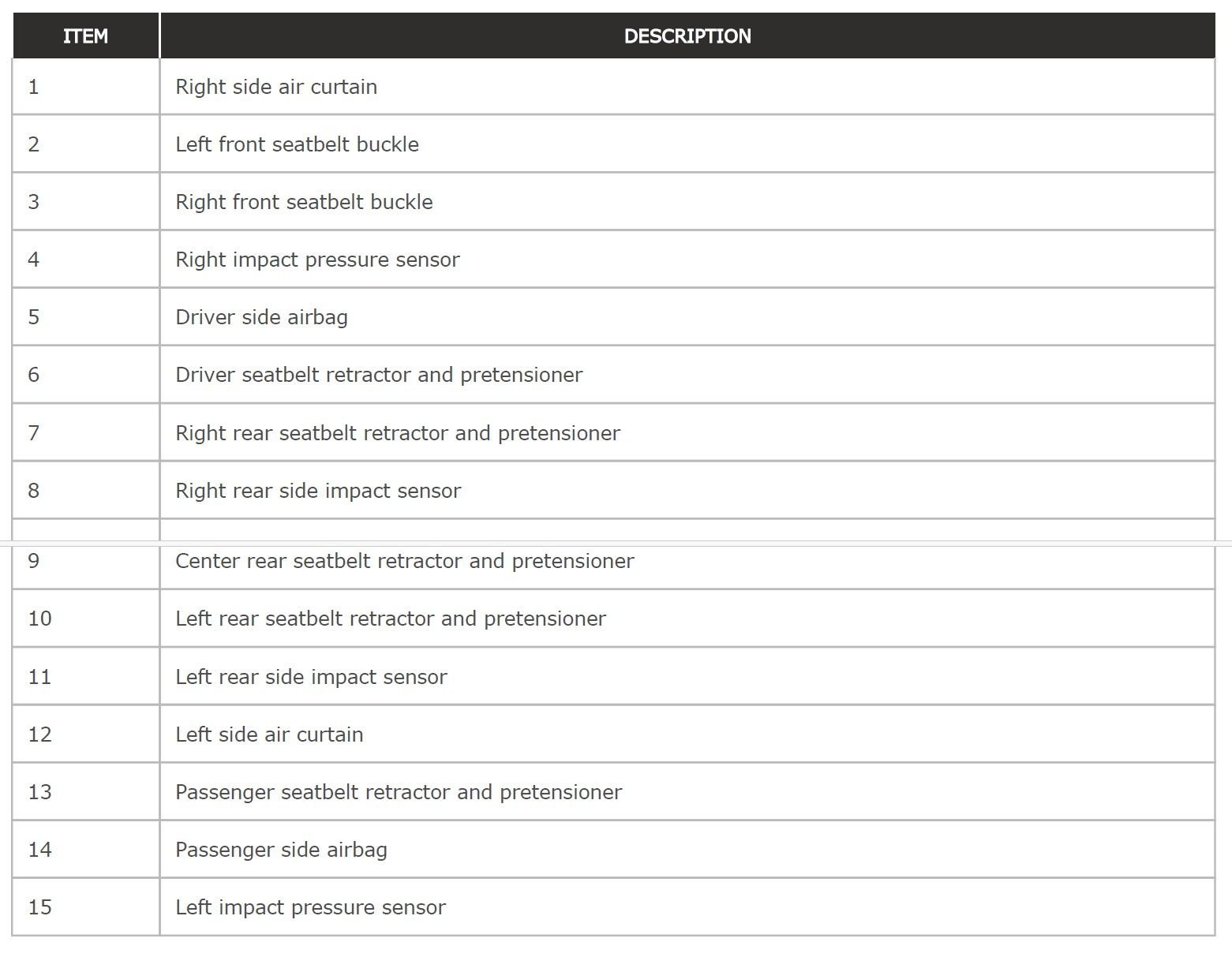Image resolution: width=1232 pixels, height=957 pixels.
Task: Click the Passenger side airbag description
Action: [281, 850]
